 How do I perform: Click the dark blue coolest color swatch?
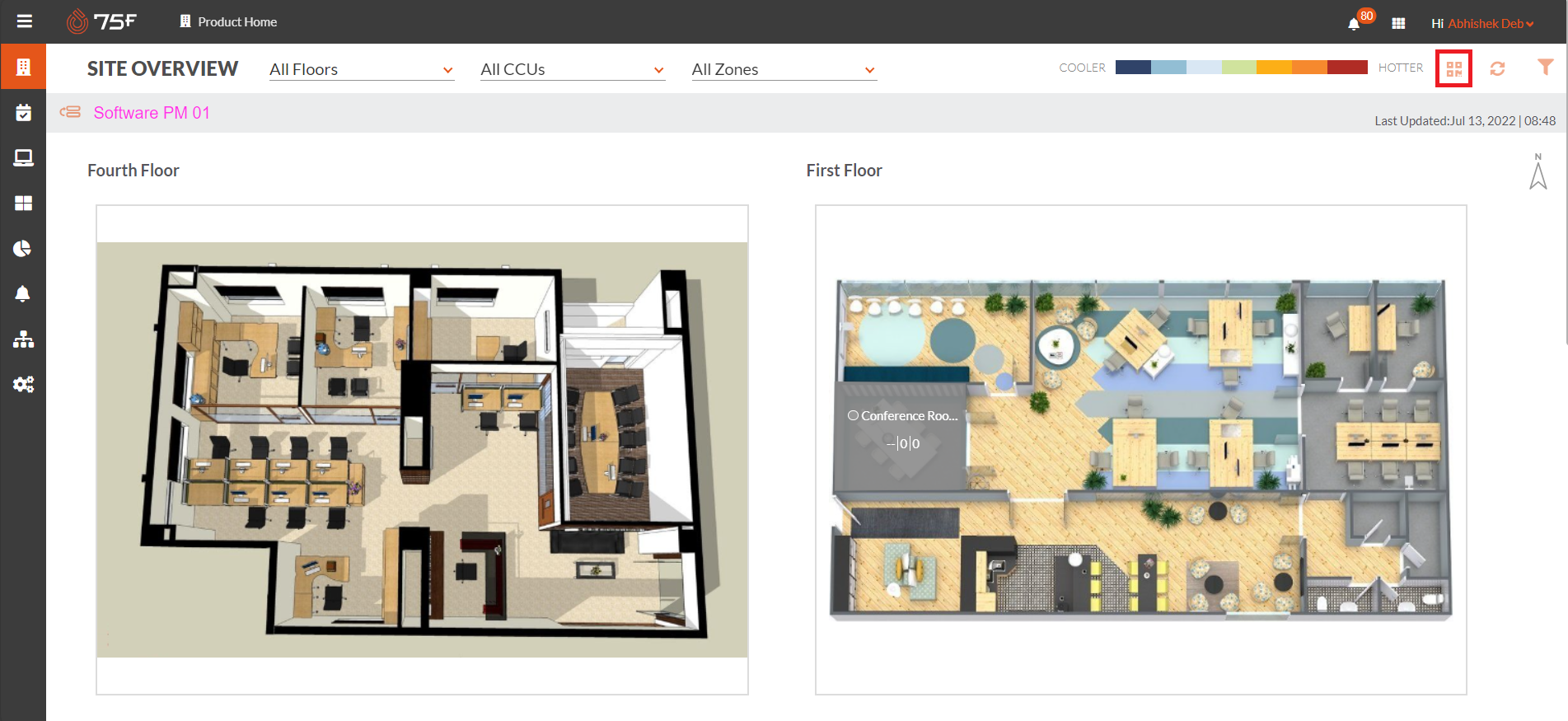click(1133, 68)
